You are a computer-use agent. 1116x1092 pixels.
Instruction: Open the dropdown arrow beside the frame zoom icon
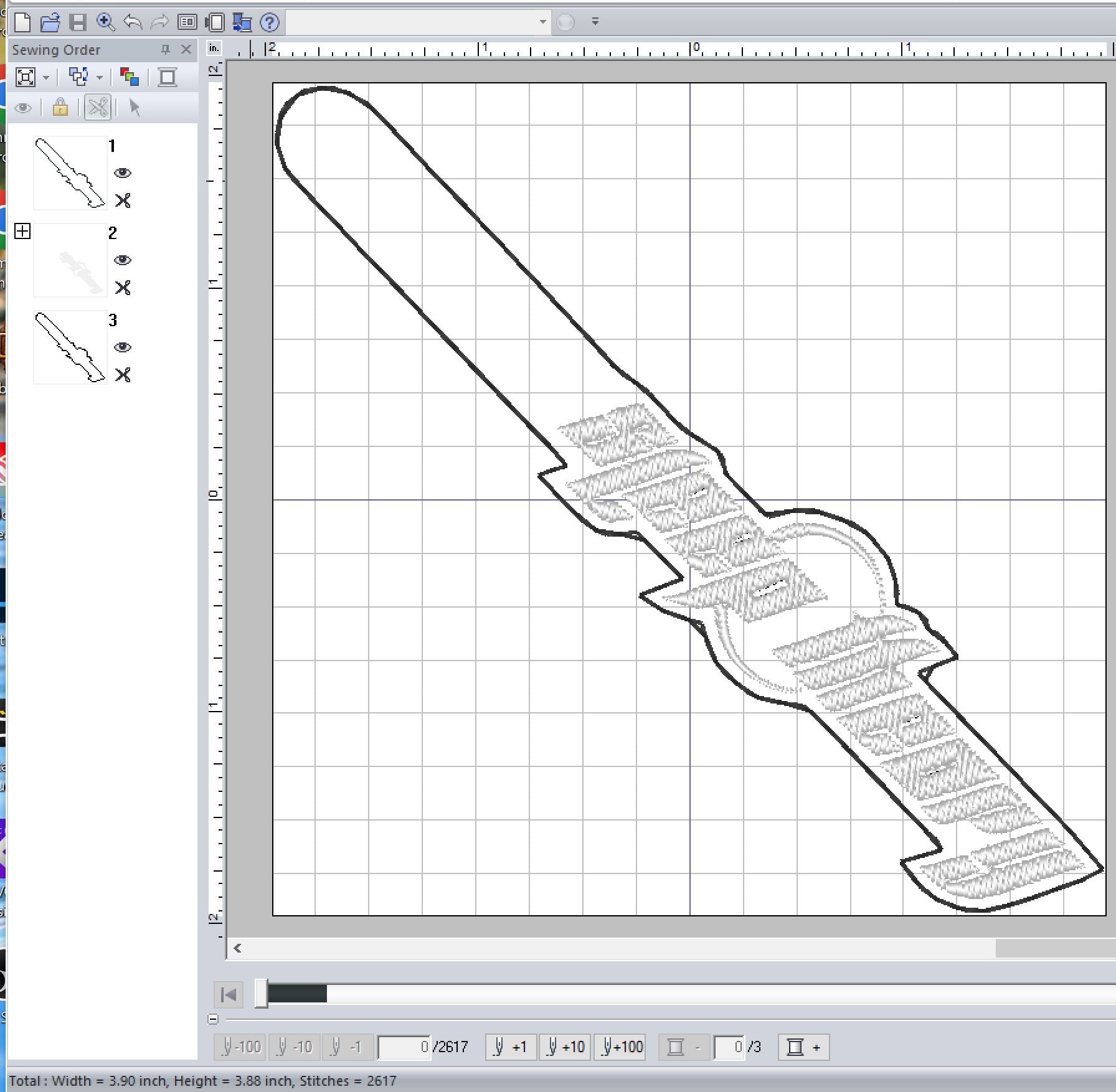tap(46, 78)
